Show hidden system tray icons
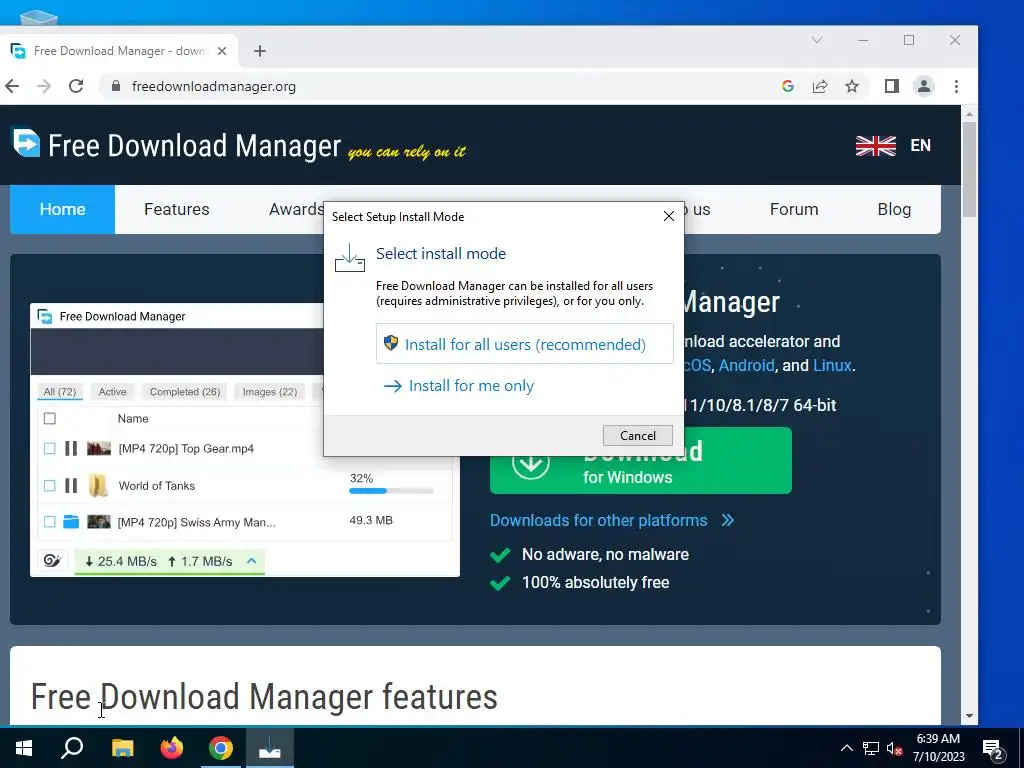 pyautogui.click(x=846, y=748)
